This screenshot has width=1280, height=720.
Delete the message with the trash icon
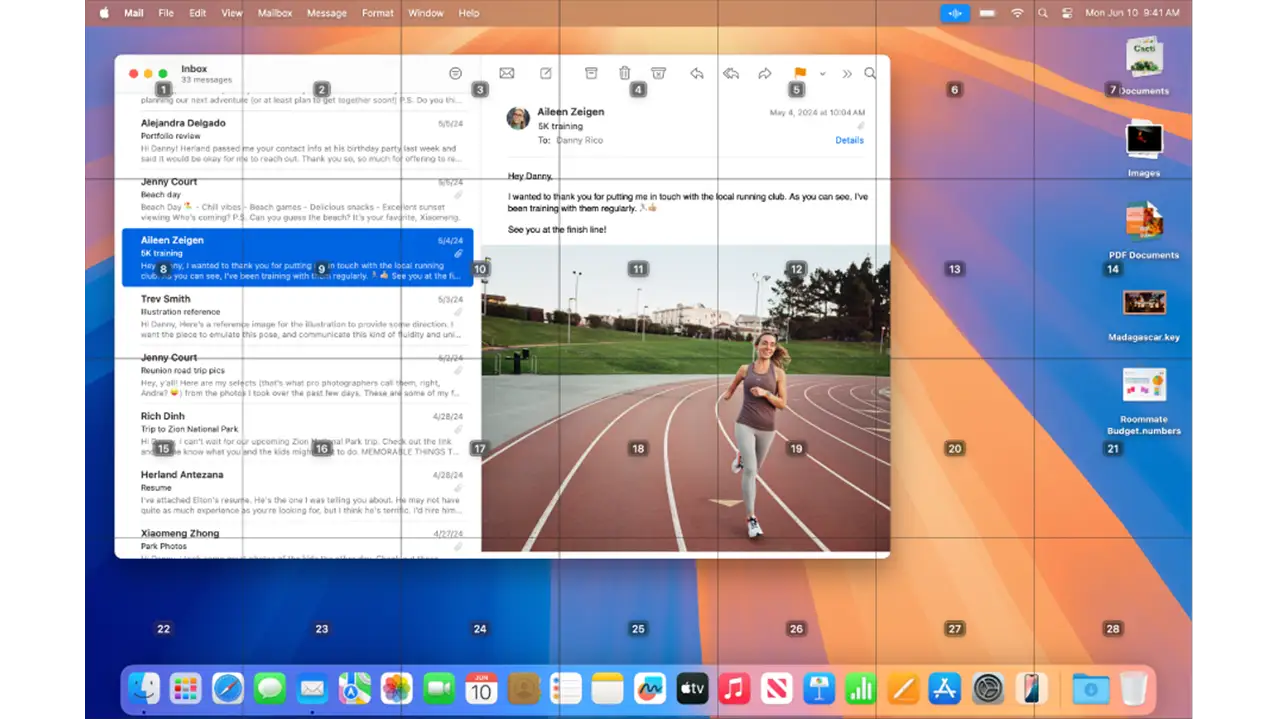pyautogui.click(x=625, y=73)
